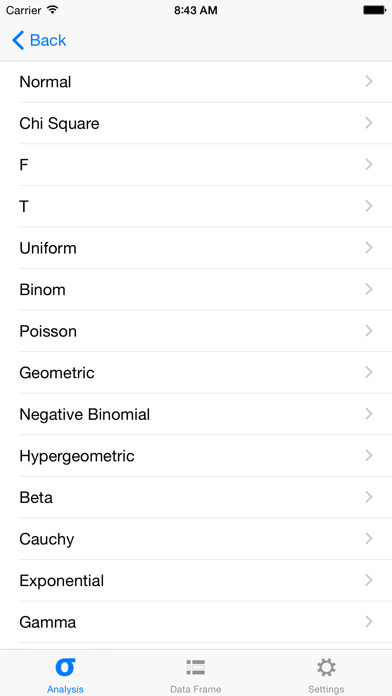Tap the blue back arrow icon
The height and width of the screenshot is (696, 392).
tap(18, 40)
